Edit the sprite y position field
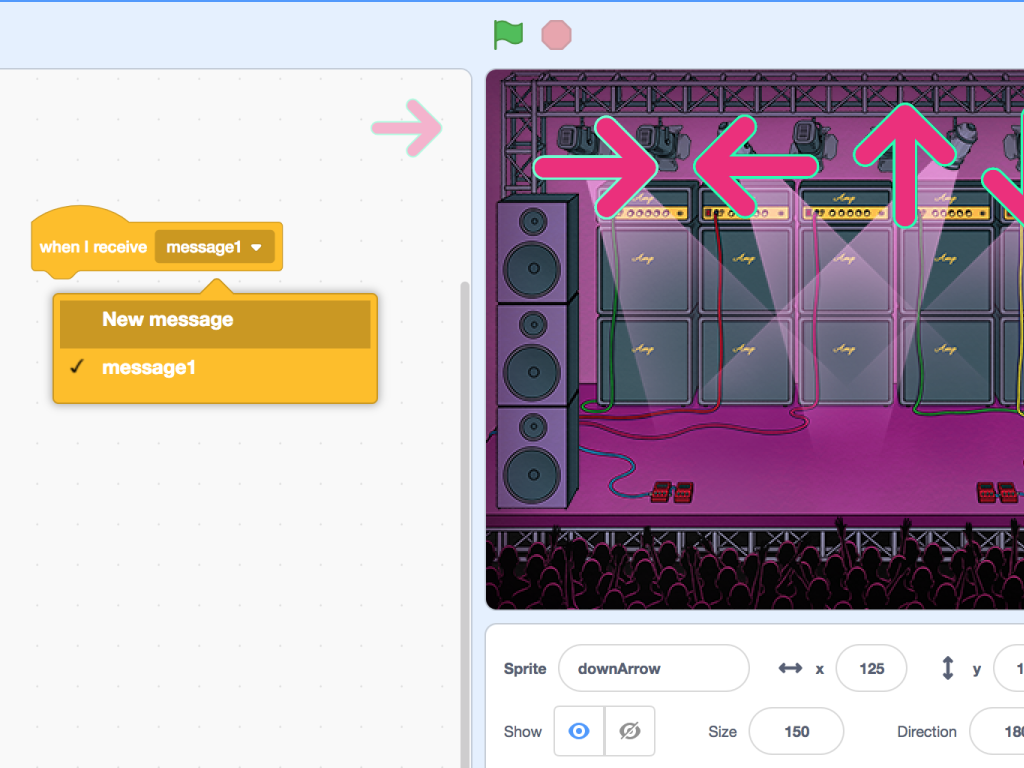Screen dimensions: 1024x768 pos(1008,668)
